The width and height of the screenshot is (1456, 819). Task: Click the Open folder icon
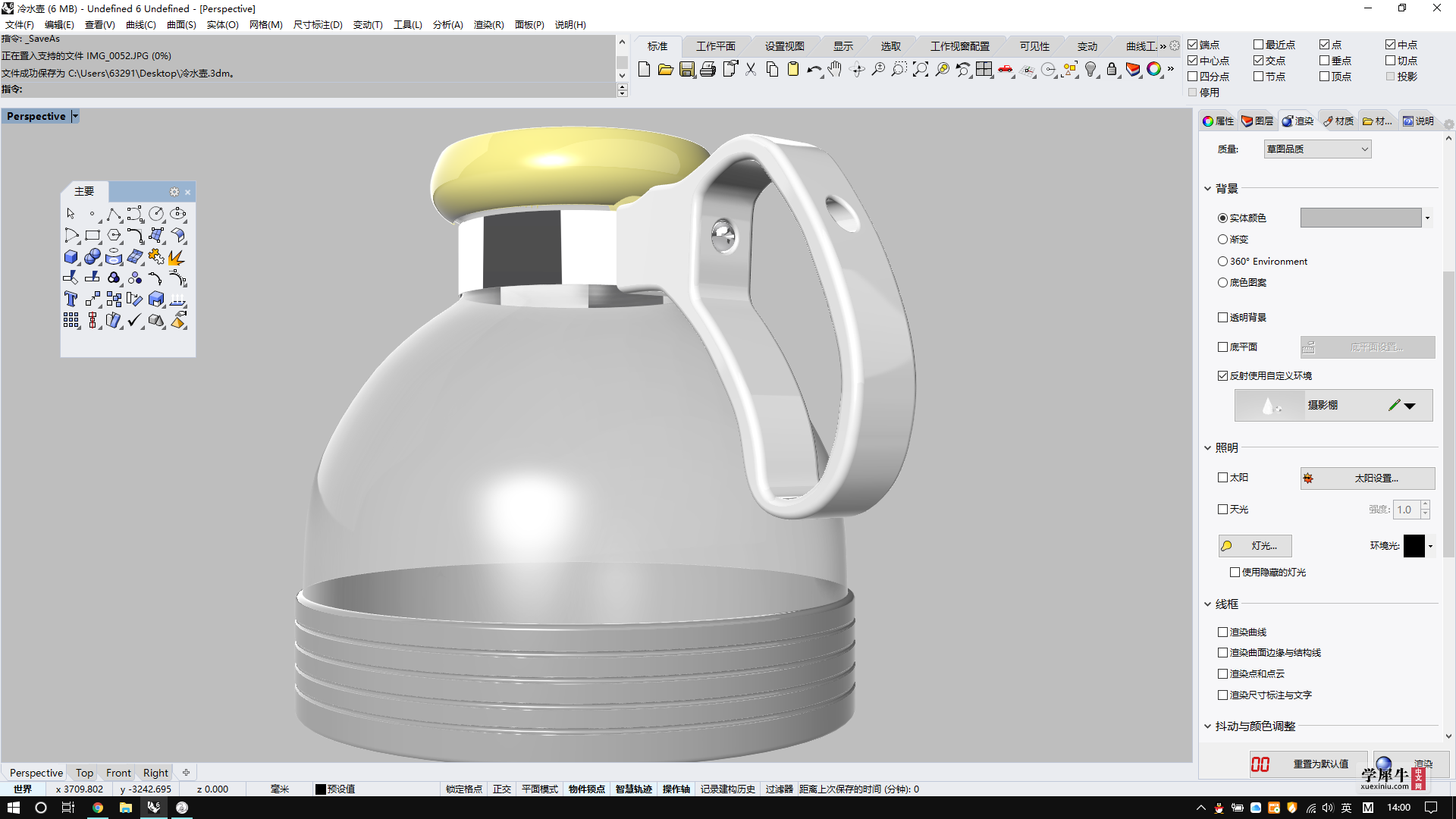pos(665,69)
